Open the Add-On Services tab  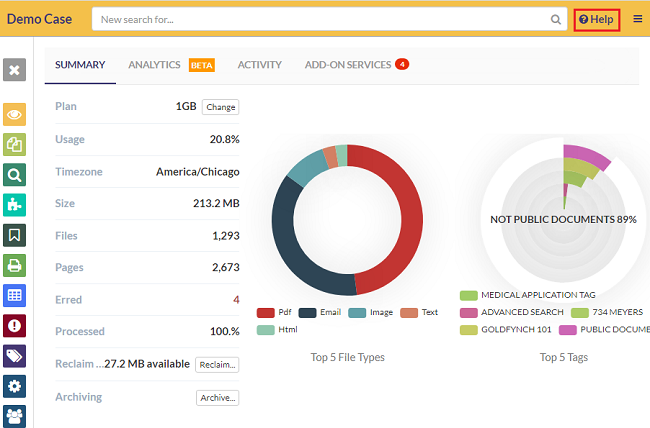coord(348,65)
